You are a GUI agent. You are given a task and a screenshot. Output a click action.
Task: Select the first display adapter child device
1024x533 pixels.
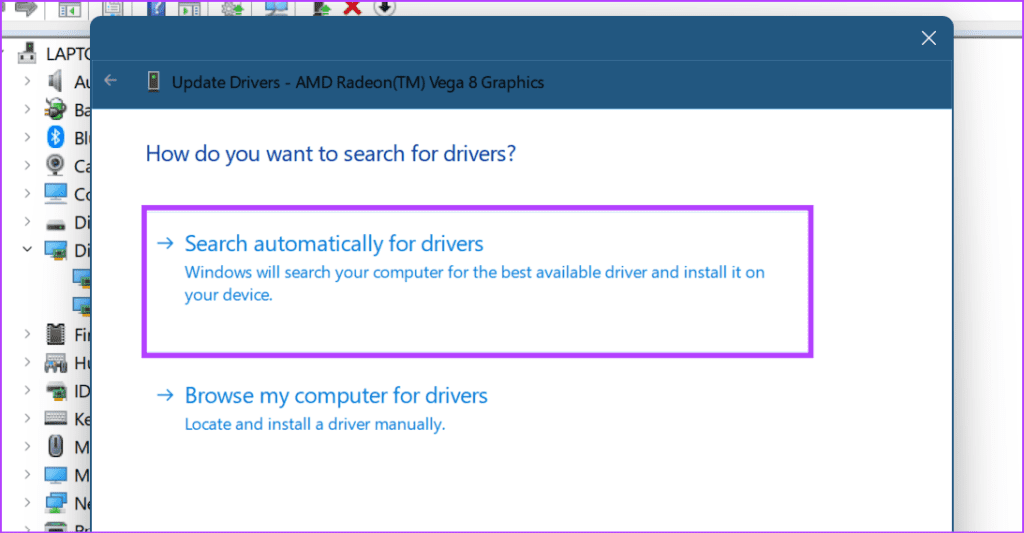(x=82, y=279)
